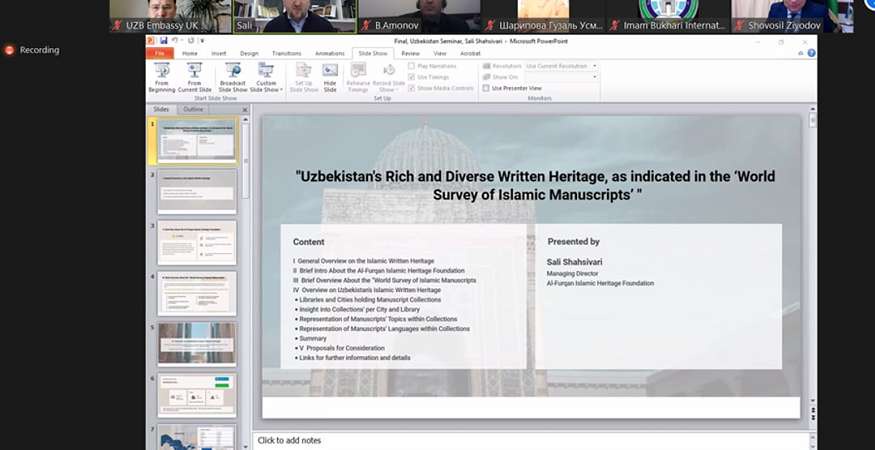
Task: Close the Slides panel with X
Action: pyautogui.click(x=245, y=109)
